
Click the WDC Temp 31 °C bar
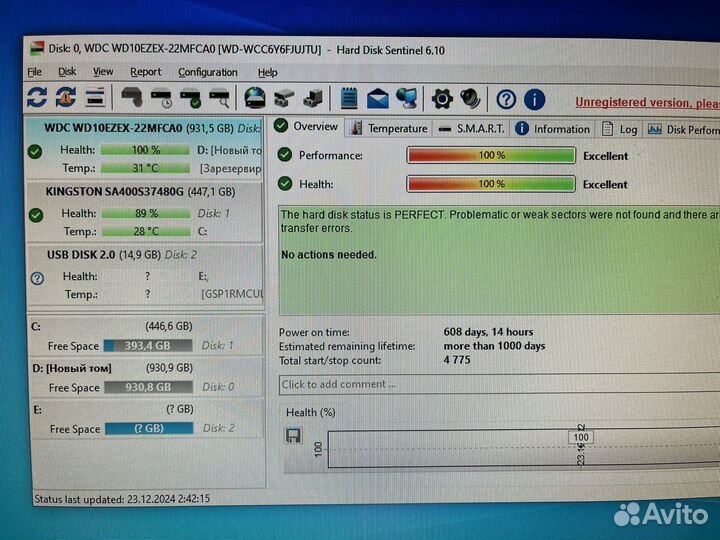(145, 168)
